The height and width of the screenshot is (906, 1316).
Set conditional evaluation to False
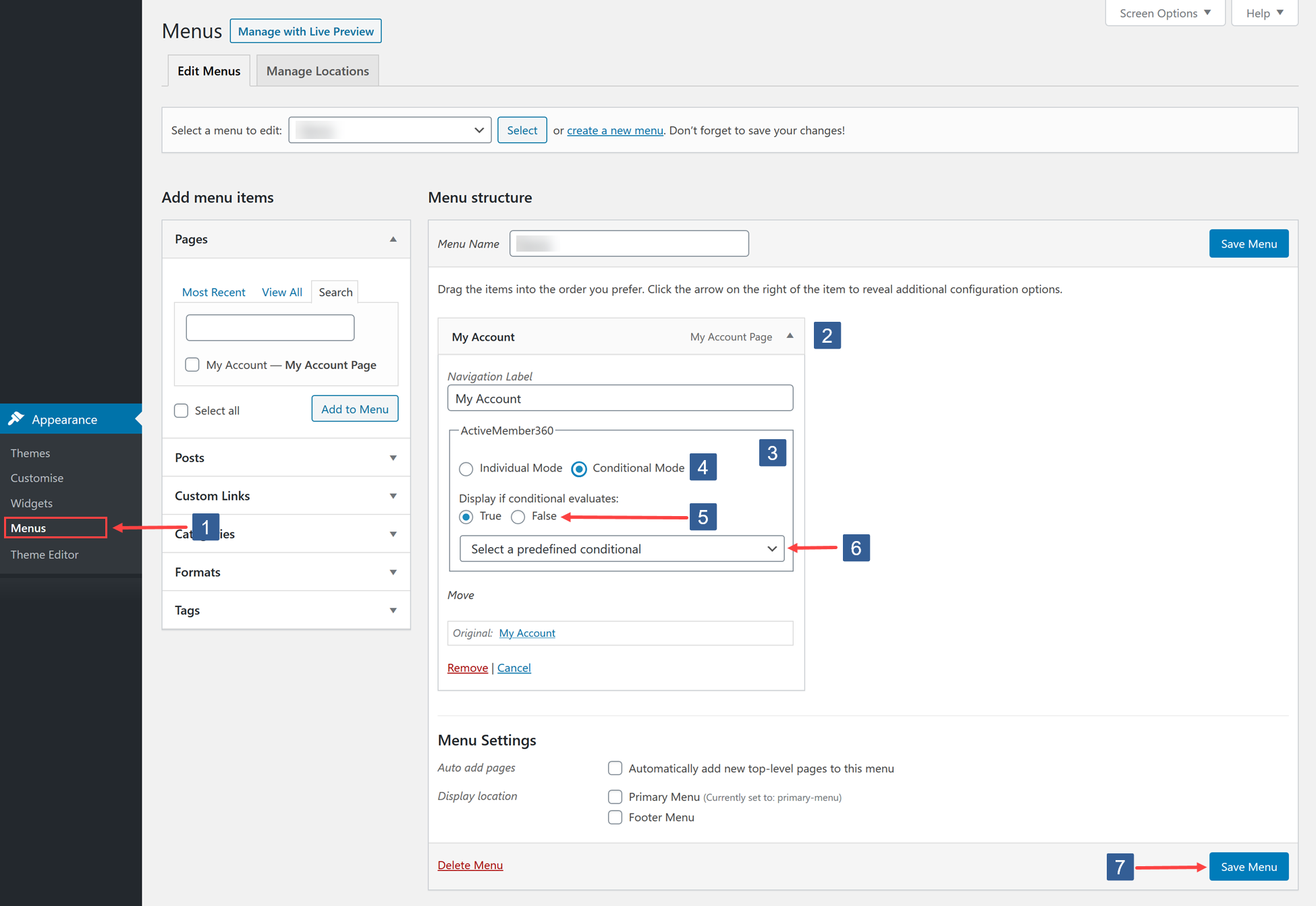(518, 517)
